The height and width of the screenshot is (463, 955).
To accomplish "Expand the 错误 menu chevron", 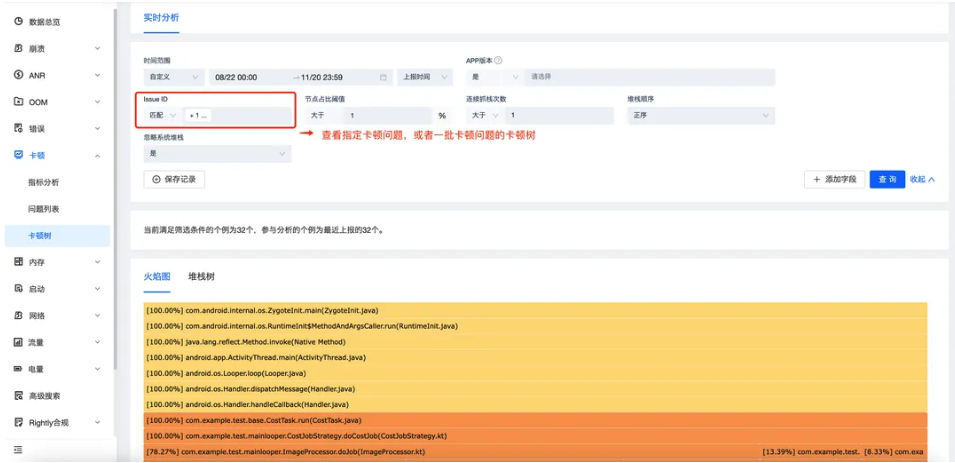I will tap(97, 129).
